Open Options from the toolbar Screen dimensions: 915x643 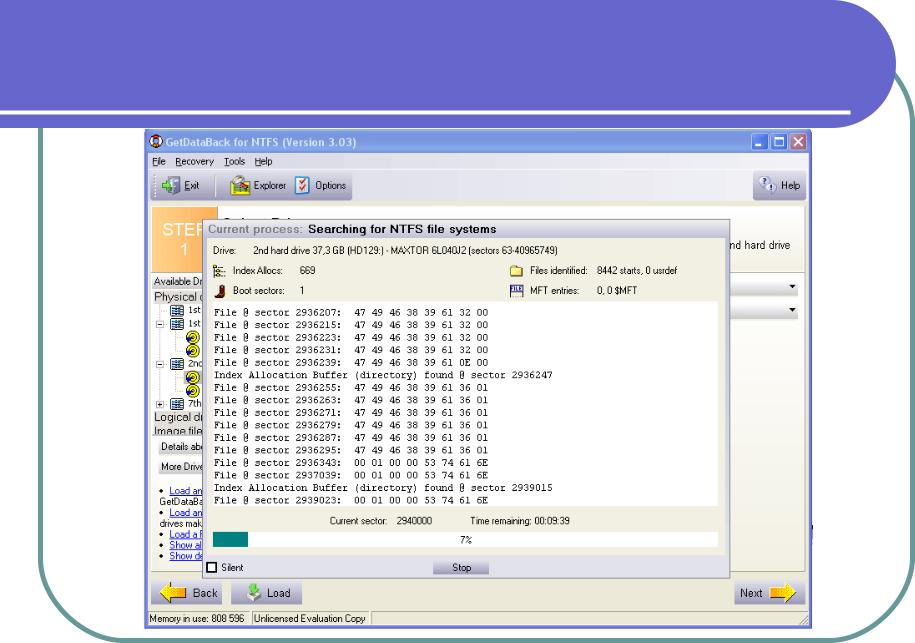point(321,186)
